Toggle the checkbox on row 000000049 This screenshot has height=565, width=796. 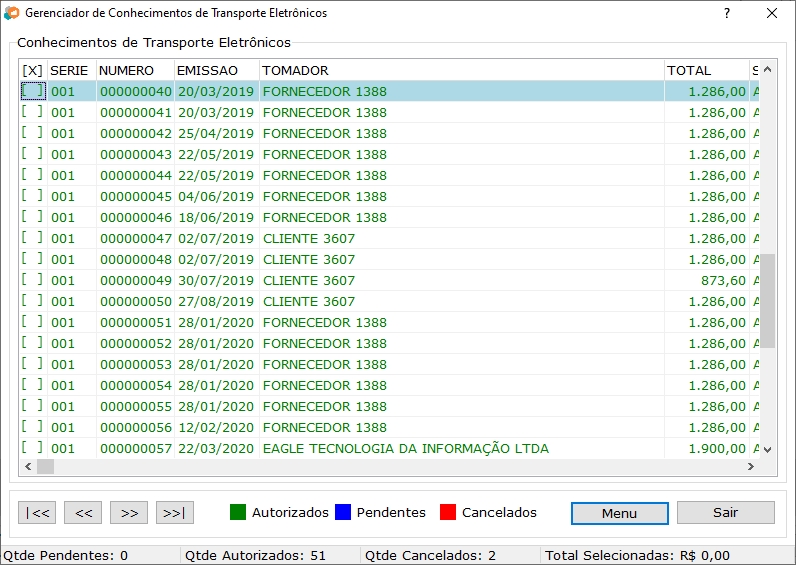(33, 280)
